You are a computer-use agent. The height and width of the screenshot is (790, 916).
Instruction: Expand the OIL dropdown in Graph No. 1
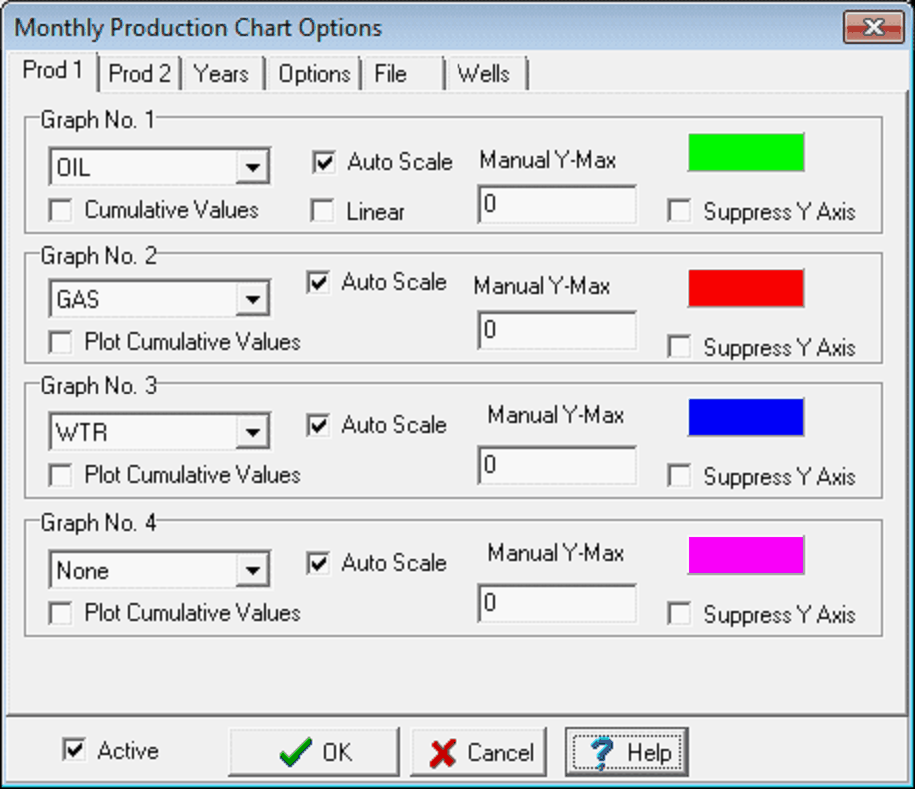252,168
